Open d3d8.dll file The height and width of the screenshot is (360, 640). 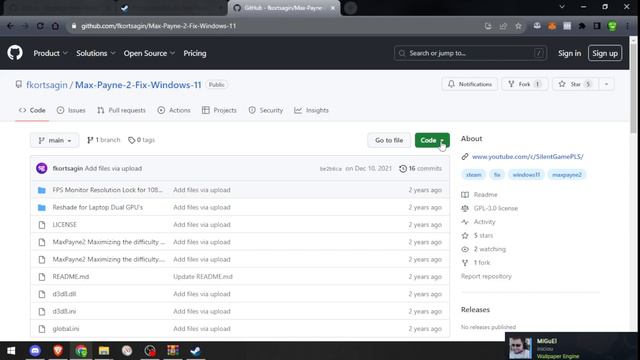64,294
